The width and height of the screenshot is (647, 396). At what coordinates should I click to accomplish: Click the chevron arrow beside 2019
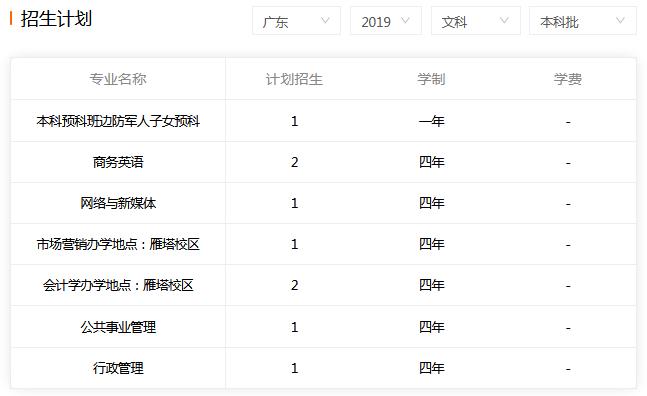click(x=405, y=20)
